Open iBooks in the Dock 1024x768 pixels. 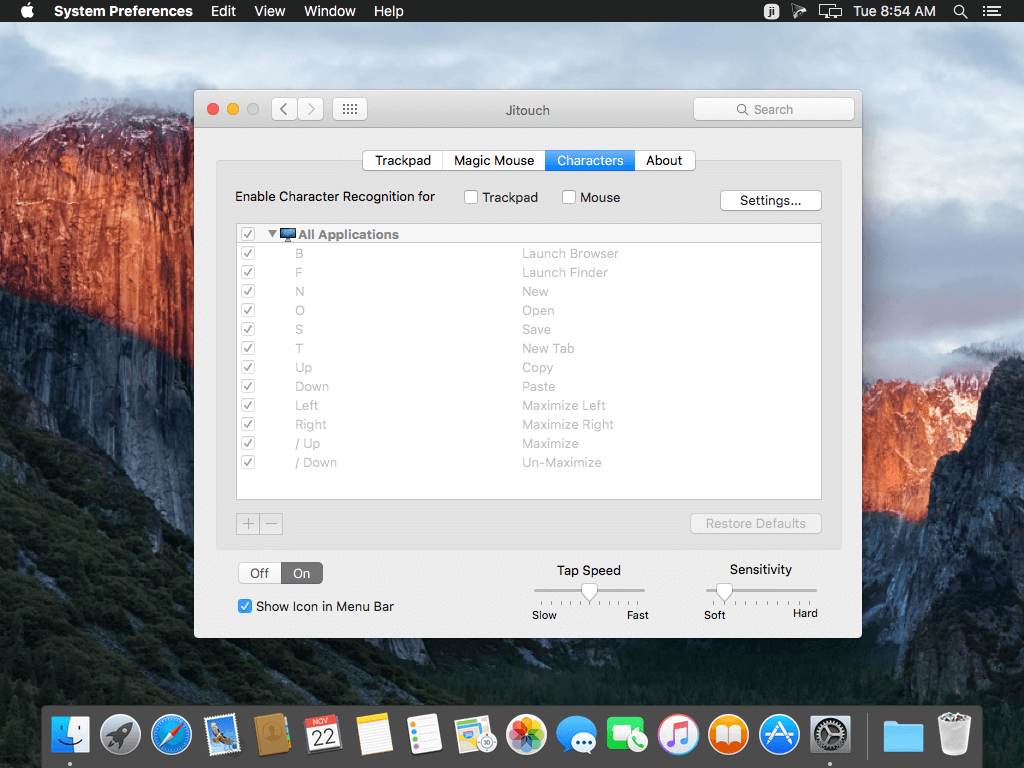pyautogui.click(x=728, y=734)
